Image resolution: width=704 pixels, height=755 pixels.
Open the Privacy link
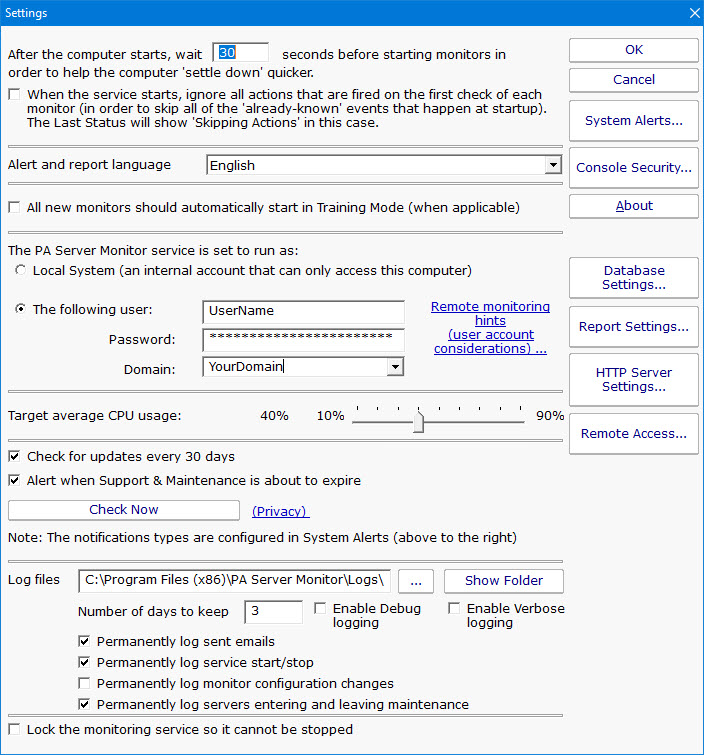279,511
